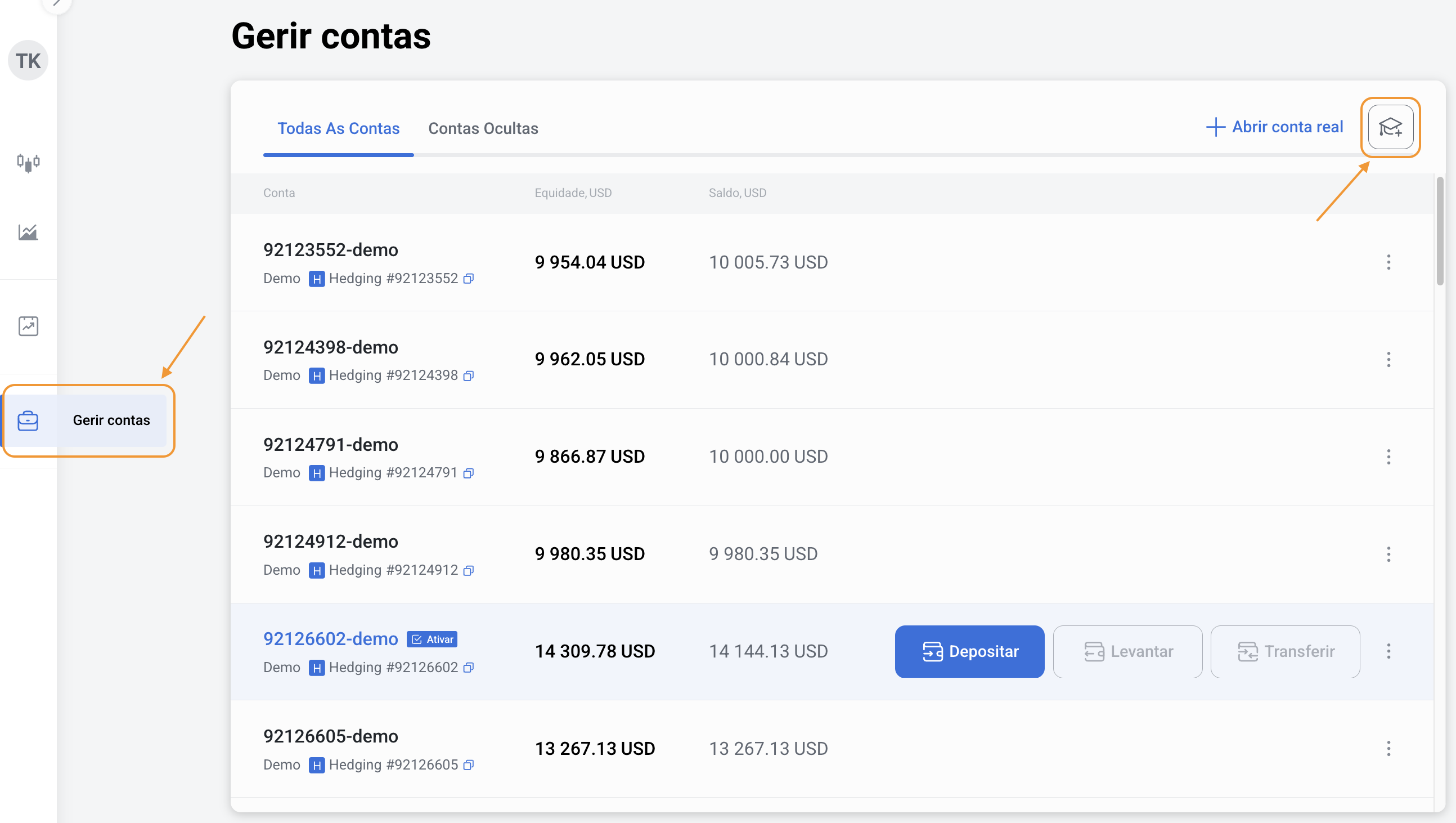Open three-dot menu for 92123552-demo
The height and width of the screenshot is (823, 1456).
click(1388, 262)
